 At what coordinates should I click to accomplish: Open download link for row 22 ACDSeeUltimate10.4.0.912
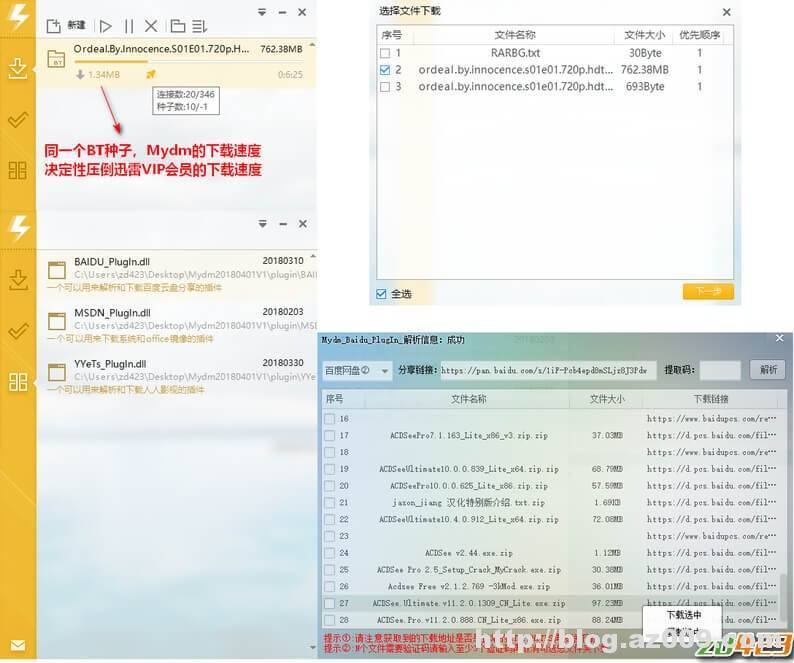point(711,520)
